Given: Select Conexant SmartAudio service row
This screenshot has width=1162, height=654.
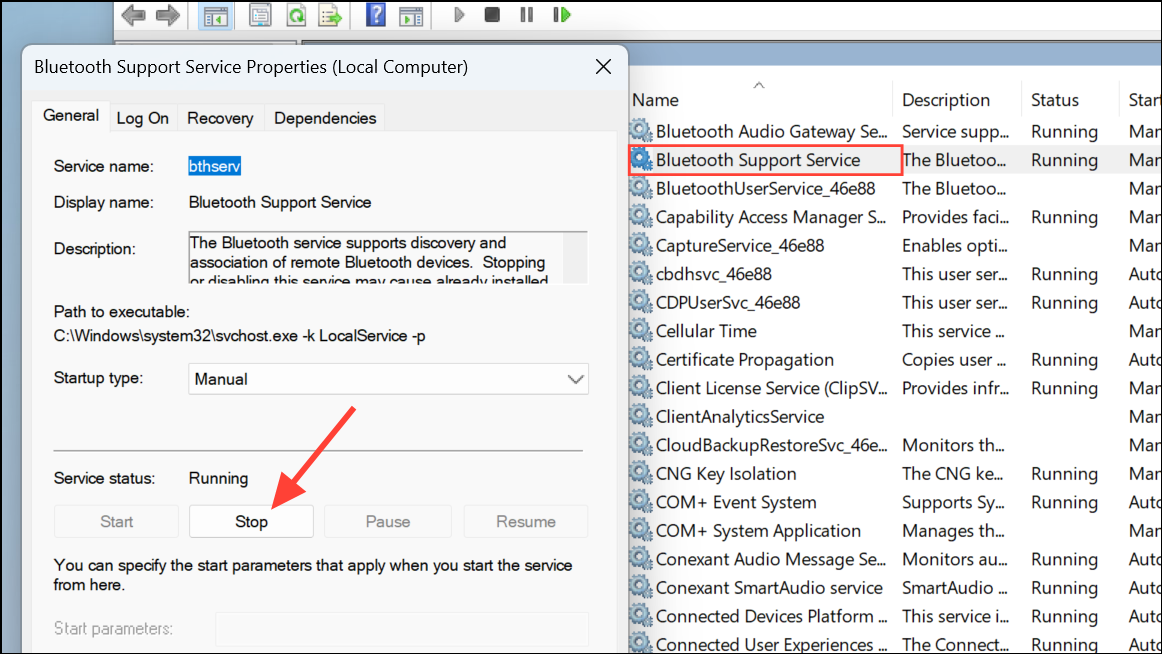Looking at the screenshot, I should [769, 587].
